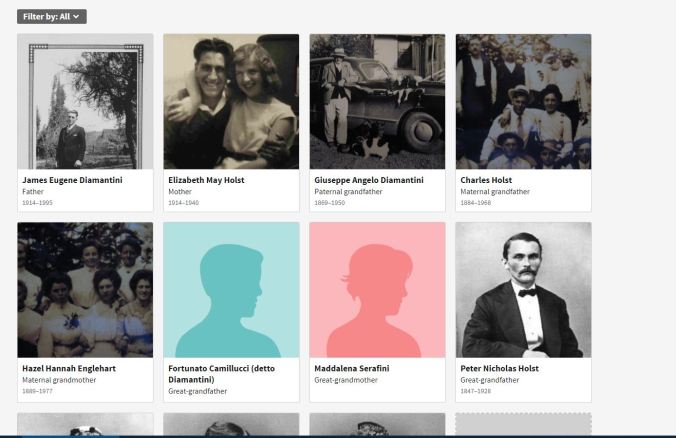Click the Hazel Hannah Englehart name link
The width and height of the screenshot is (676, 438).
[70, 368]
